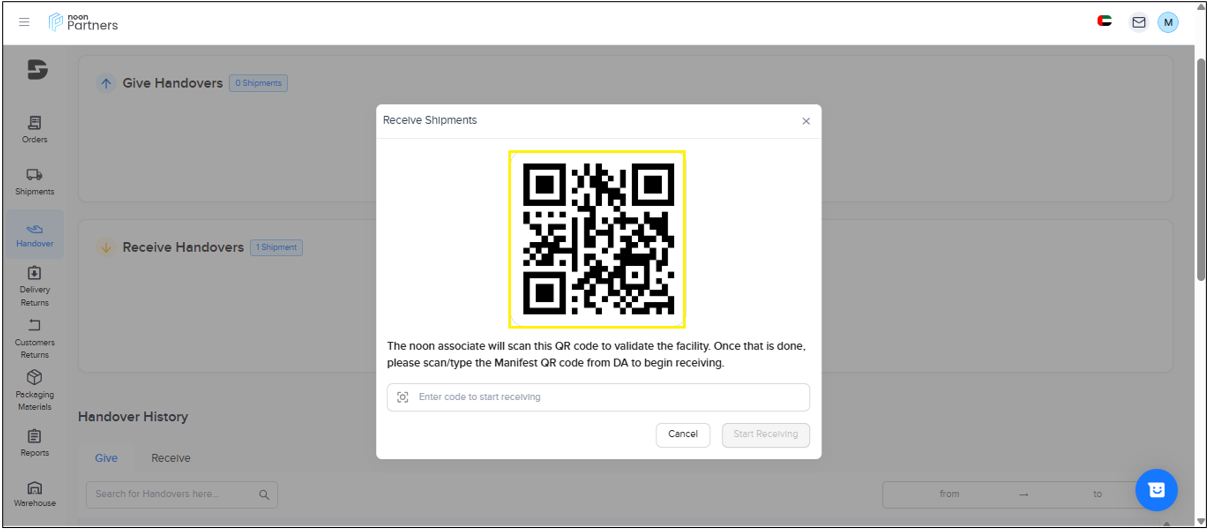The height and width of the screenshot is (529, 1209).
Task: Select Handover sidebar icon
Action: point(35,234)
